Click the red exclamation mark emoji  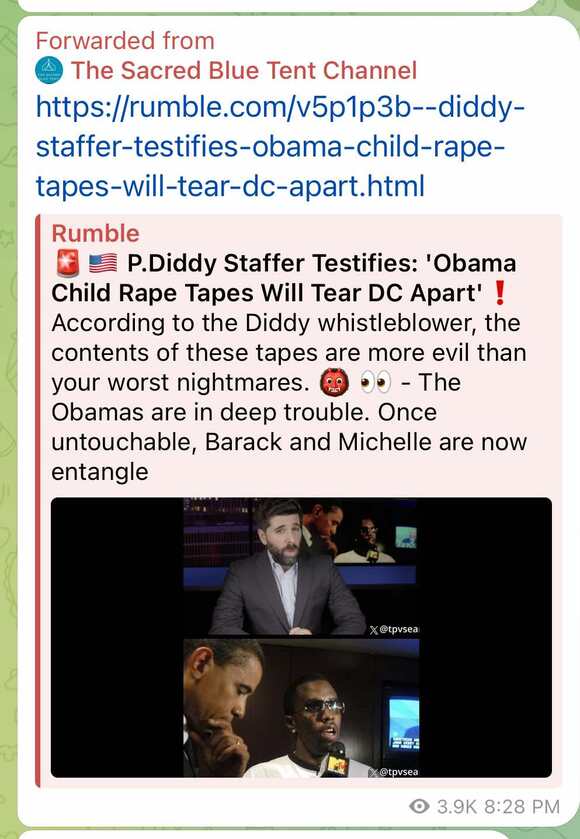pyautogui.click(x=498, y=293)
